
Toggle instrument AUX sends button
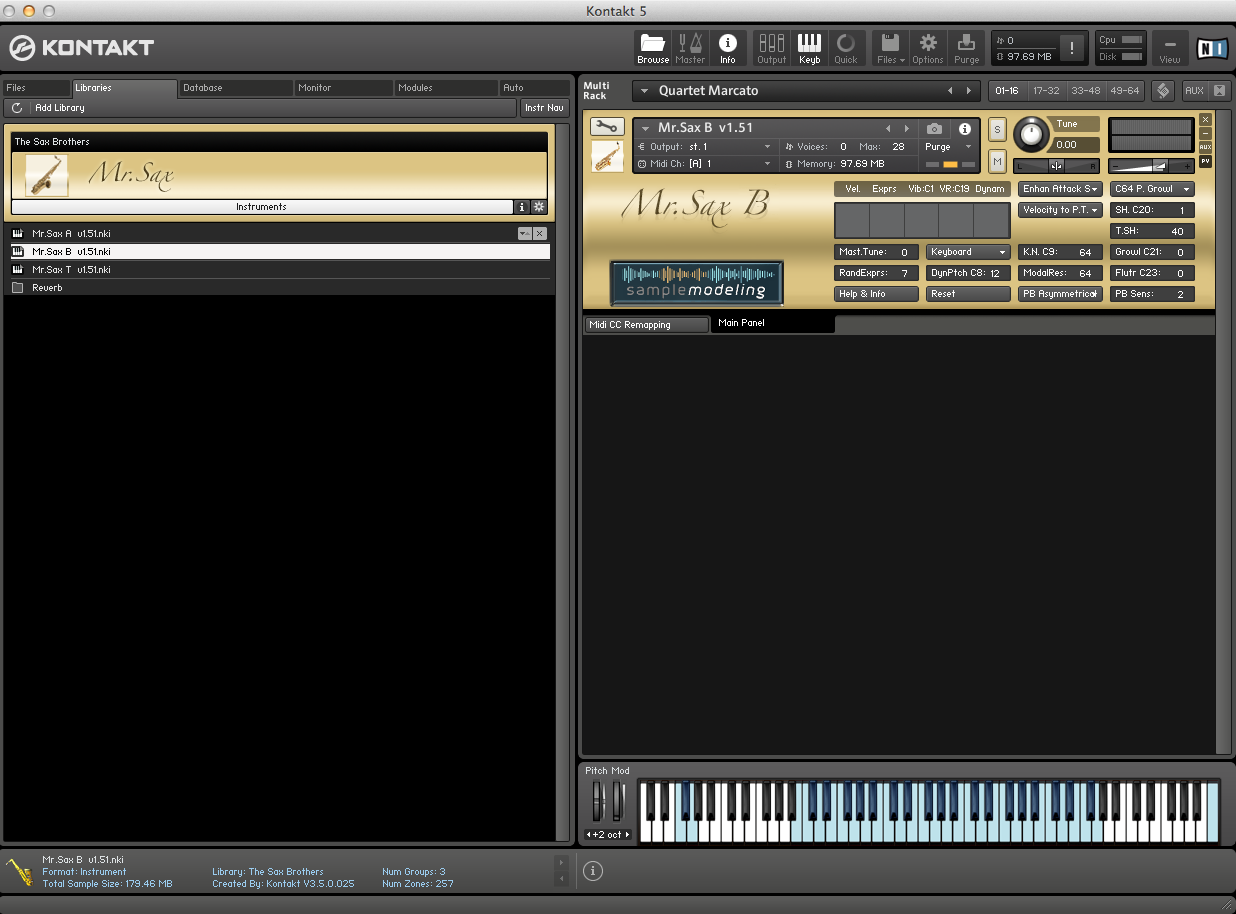point(1205,147)
